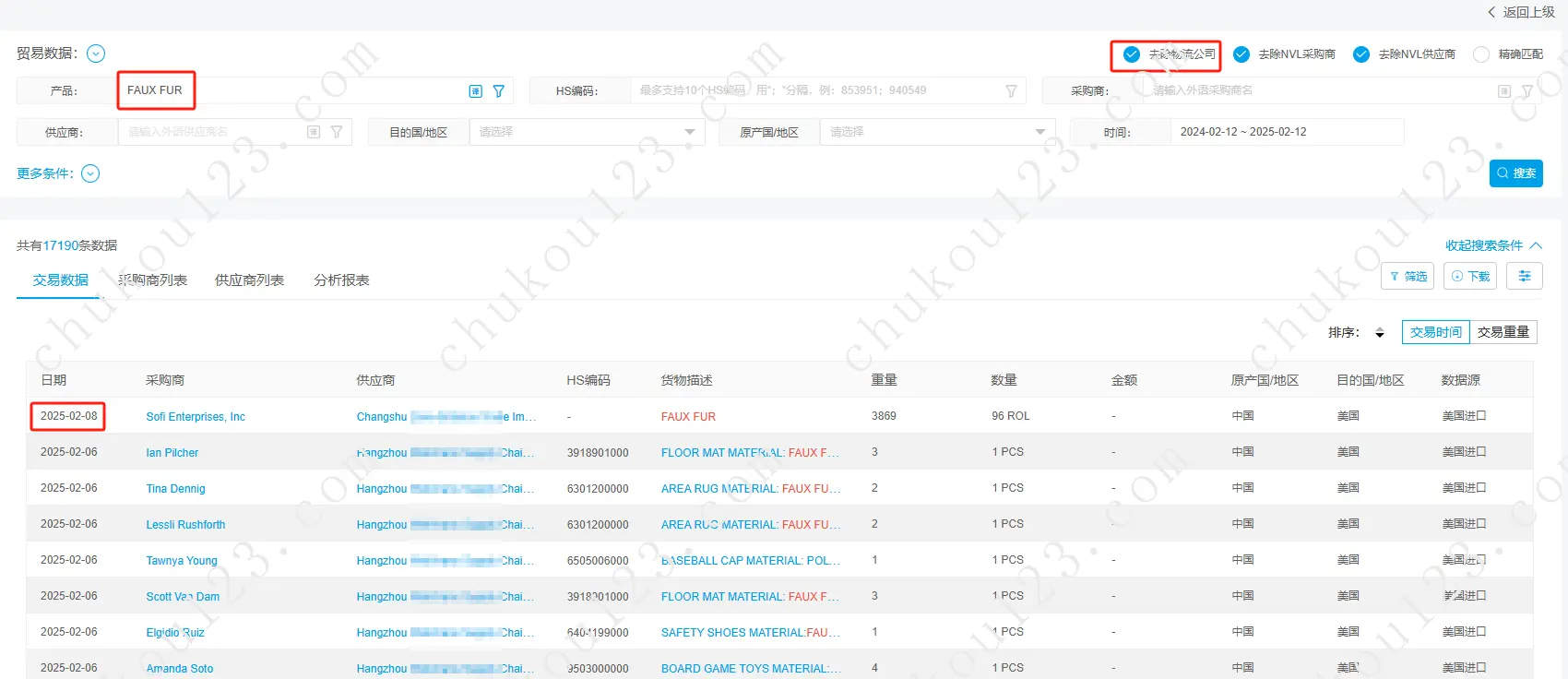Click the date range 时间 field
1568x679 pixels.
1287,132
